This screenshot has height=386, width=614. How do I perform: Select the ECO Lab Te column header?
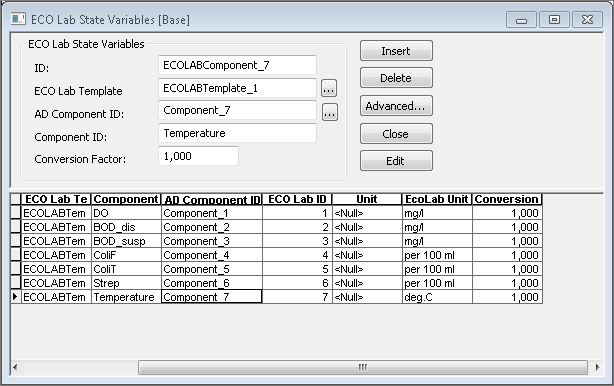click(56, 199)
